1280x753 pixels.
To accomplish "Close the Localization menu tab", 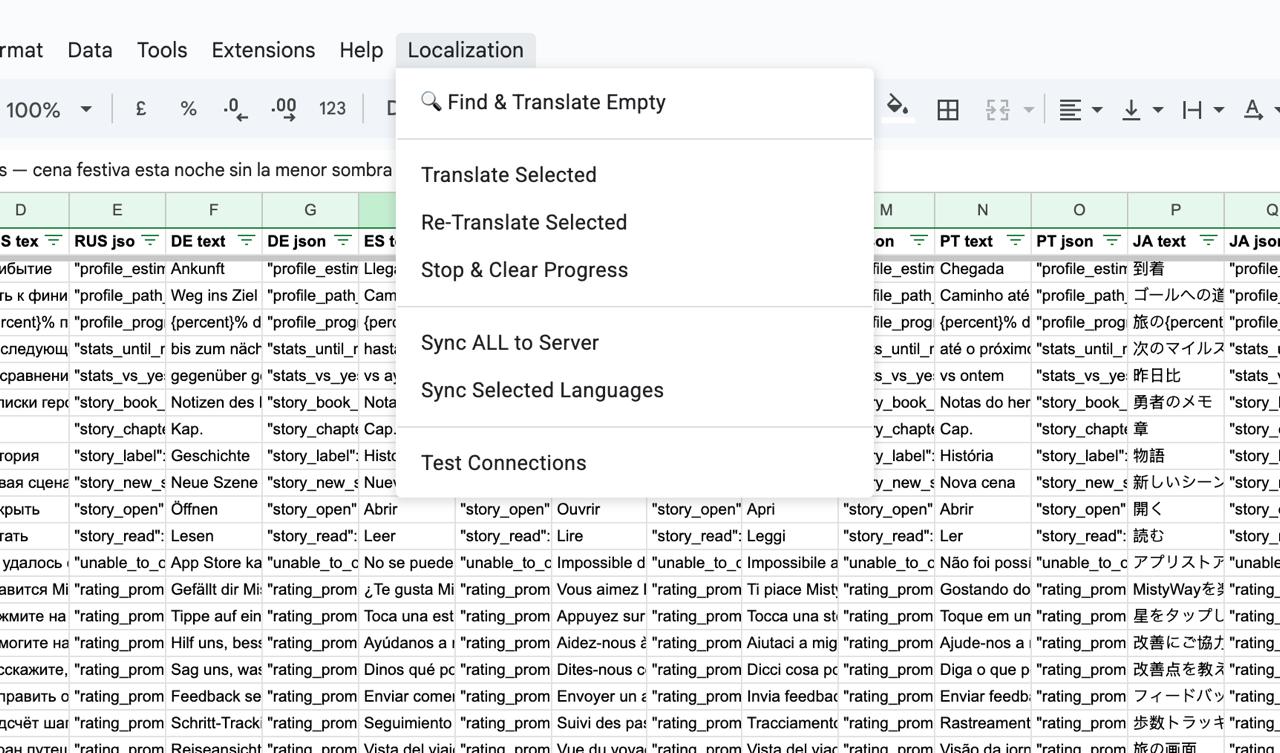I will tap(465, 50).
